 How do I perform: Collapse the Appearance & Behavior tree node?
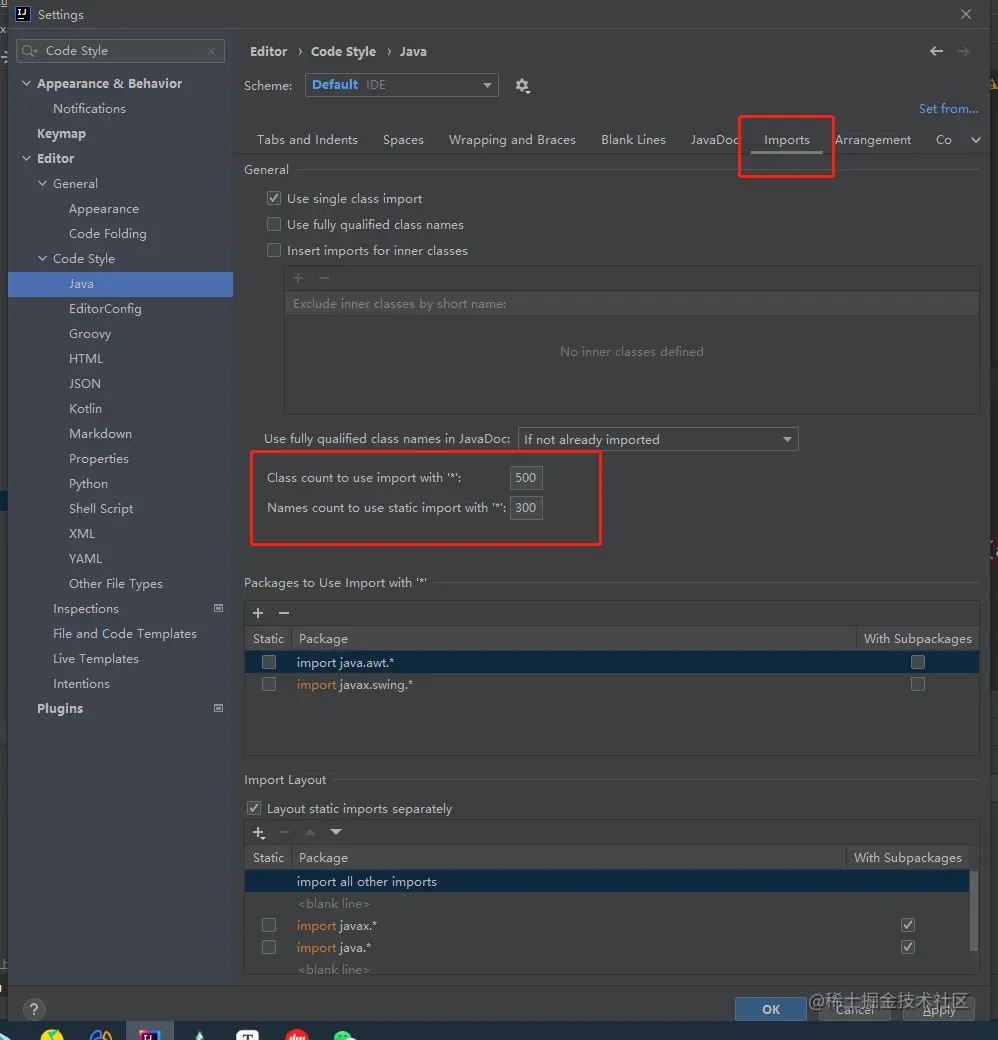(27, 83)
